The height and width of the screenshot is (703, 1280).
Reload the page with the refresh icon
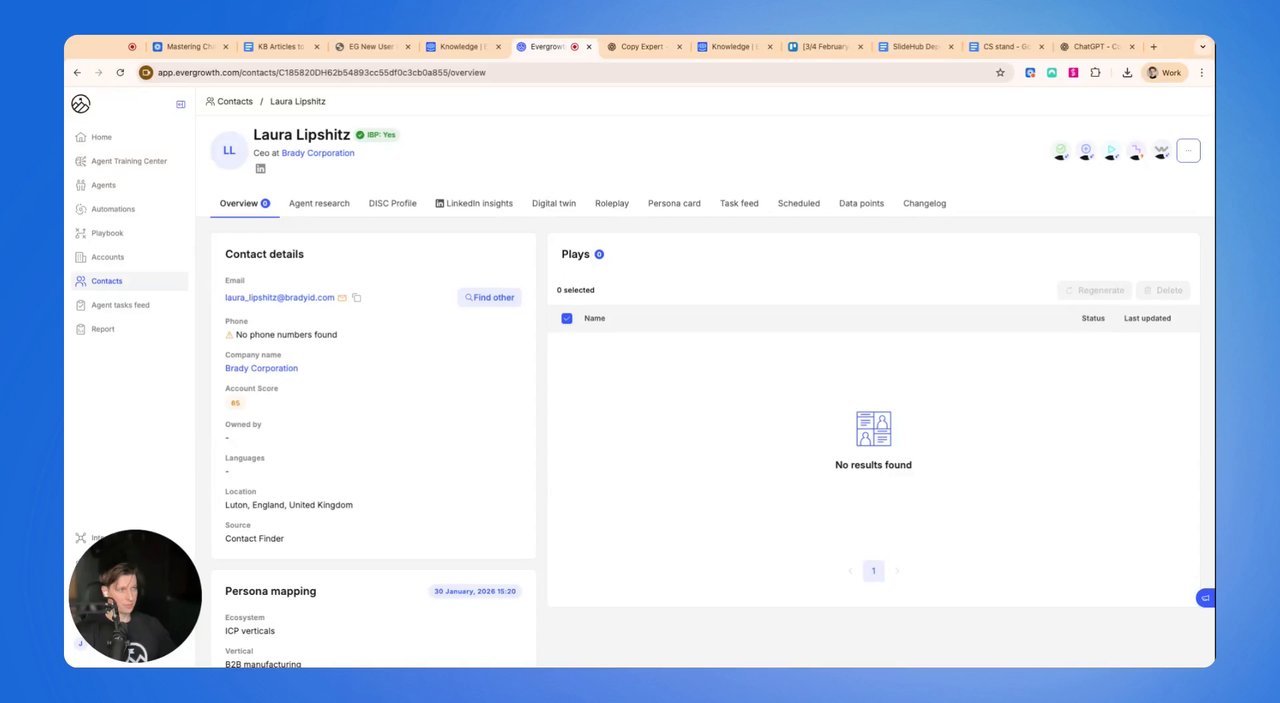coord(120,73)
